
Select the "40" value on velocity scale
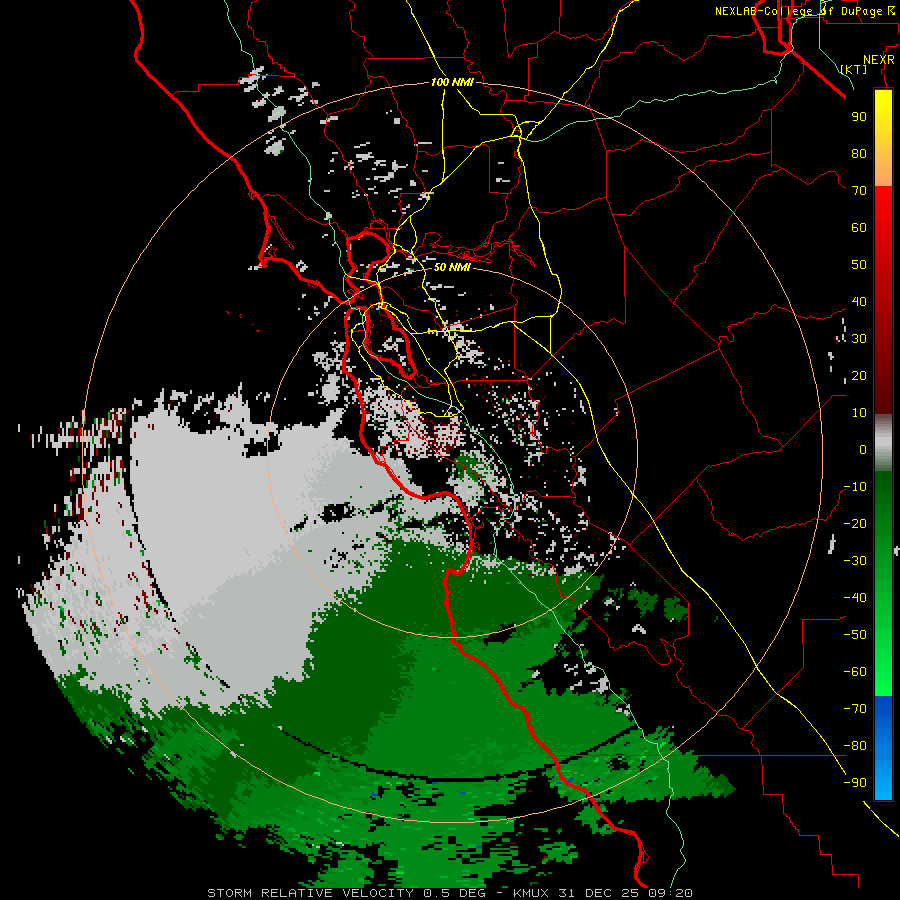coord(859,301)
